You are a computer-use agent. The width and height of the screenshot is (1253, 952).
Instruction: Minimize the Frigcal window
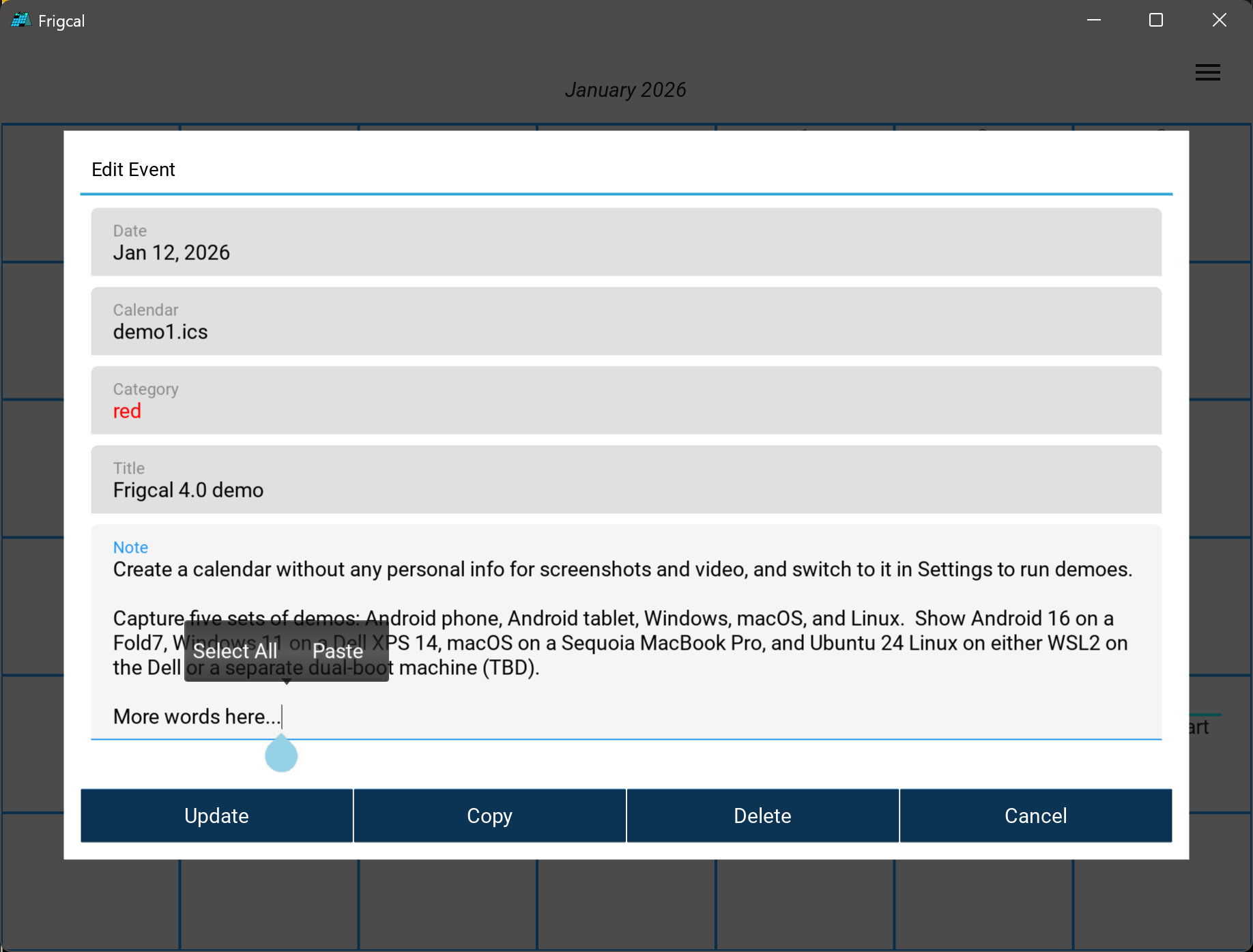tap(1093, 20)
